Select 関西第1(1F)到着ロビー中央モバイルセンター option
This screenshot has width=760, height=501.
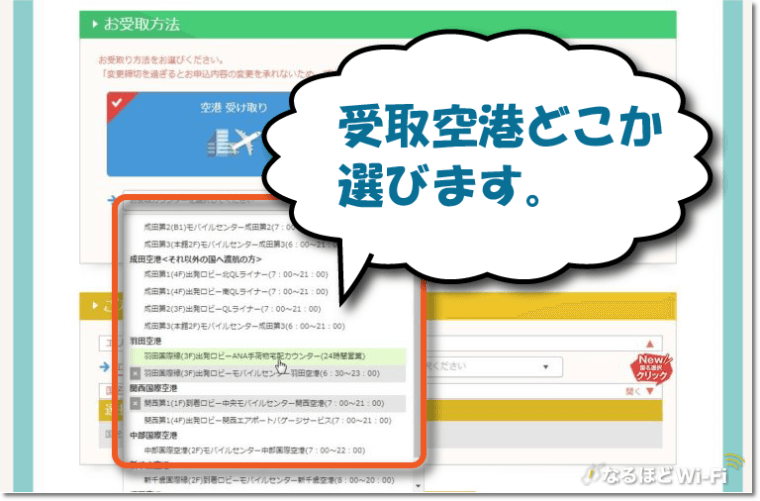coord(268,404)
